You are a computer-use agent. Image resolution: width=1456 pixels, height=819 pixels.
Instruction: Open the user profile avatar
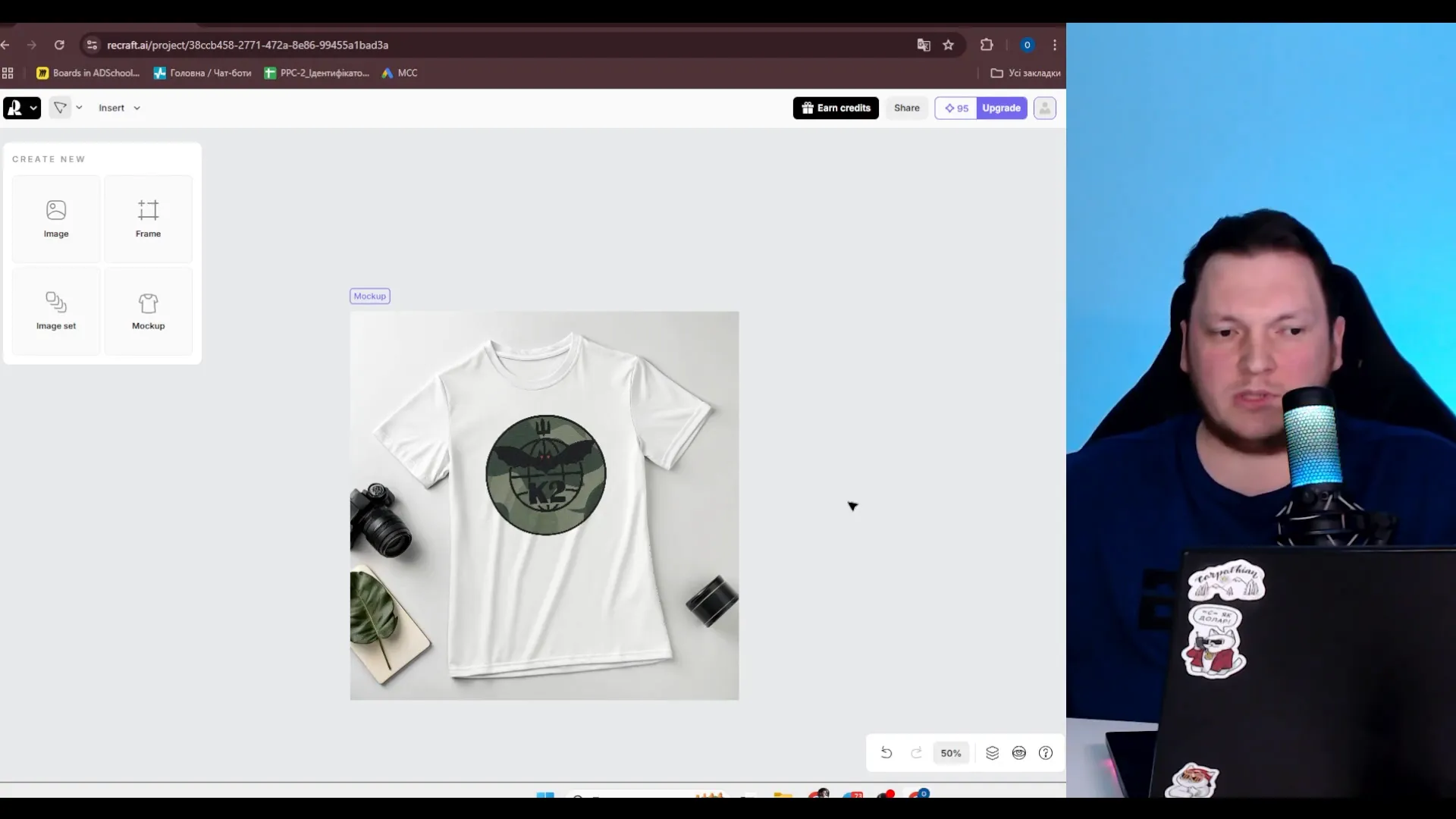coord(1044,108)
